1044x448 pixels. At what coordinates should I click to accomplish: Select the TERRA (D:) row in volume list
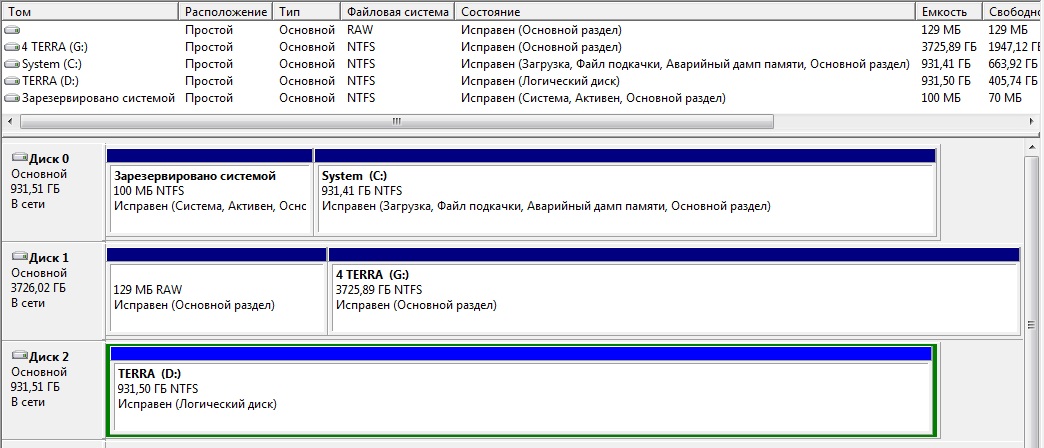pyautogui.click(x=522, y=81)
